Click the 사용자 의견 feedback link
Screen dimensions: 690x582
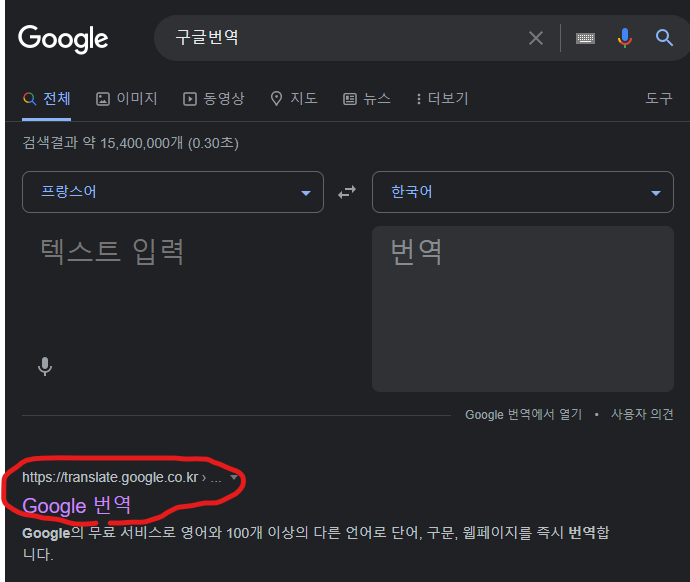coord(642,414)
